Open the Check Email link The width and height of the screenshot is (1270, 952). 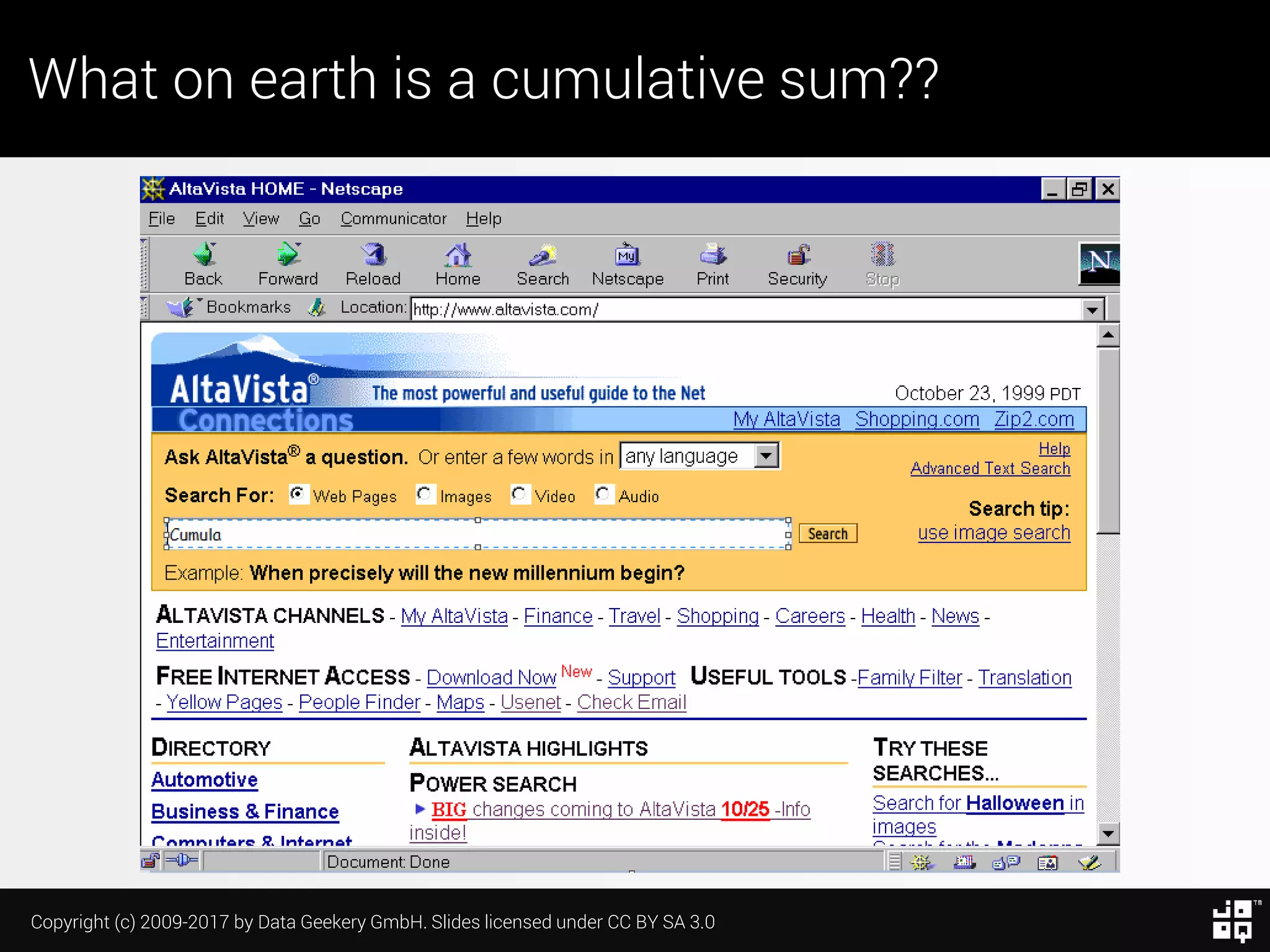(631, 702)
